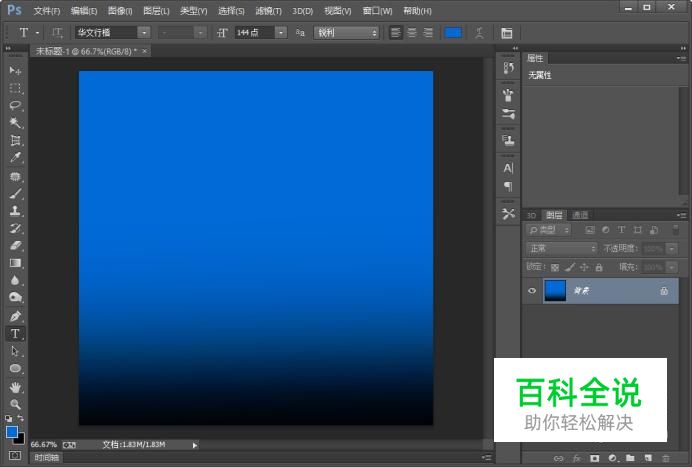Open the font family dropdown 华文行楷
The width and height of the screenshot is (692, 467).
144,33
